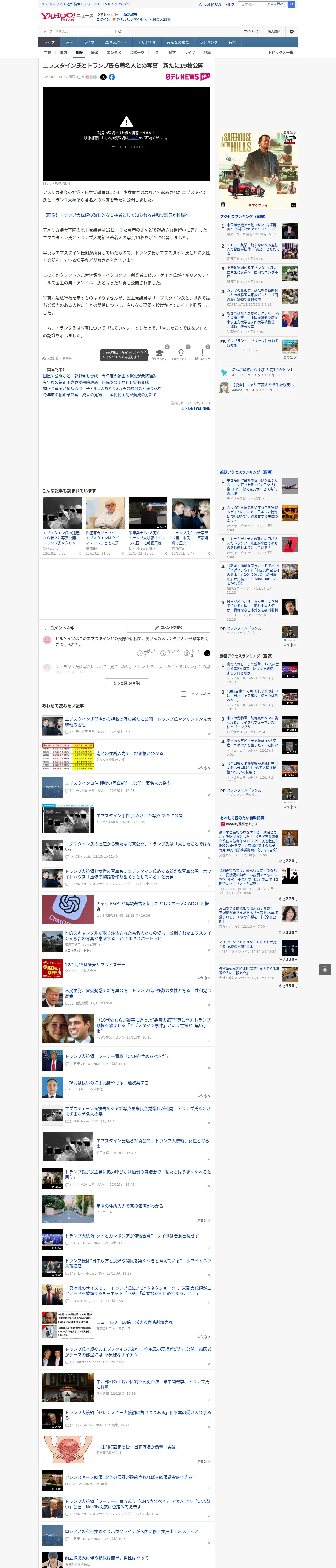React with the 新しい視点 exclamation icon
The image size is (336, 1568).
(x=203, y=353)
